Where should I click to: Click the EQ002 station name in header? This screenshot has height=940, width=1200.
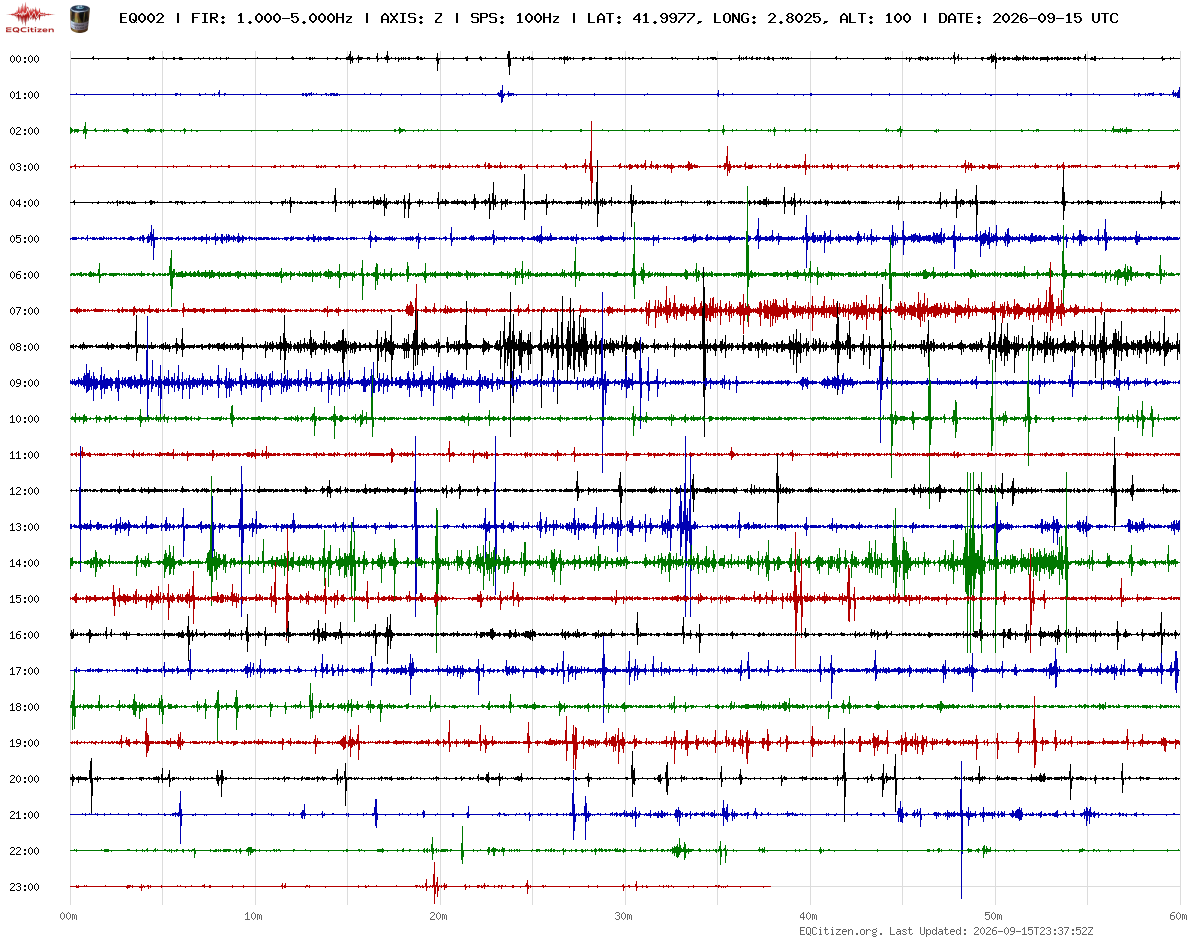click(x=141, y=18)
